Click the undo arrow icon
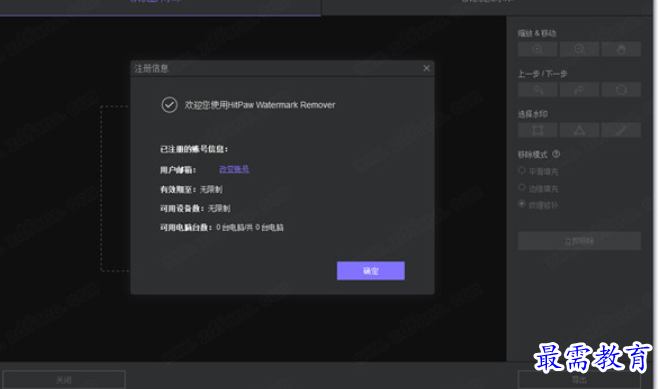 (538, 89)
